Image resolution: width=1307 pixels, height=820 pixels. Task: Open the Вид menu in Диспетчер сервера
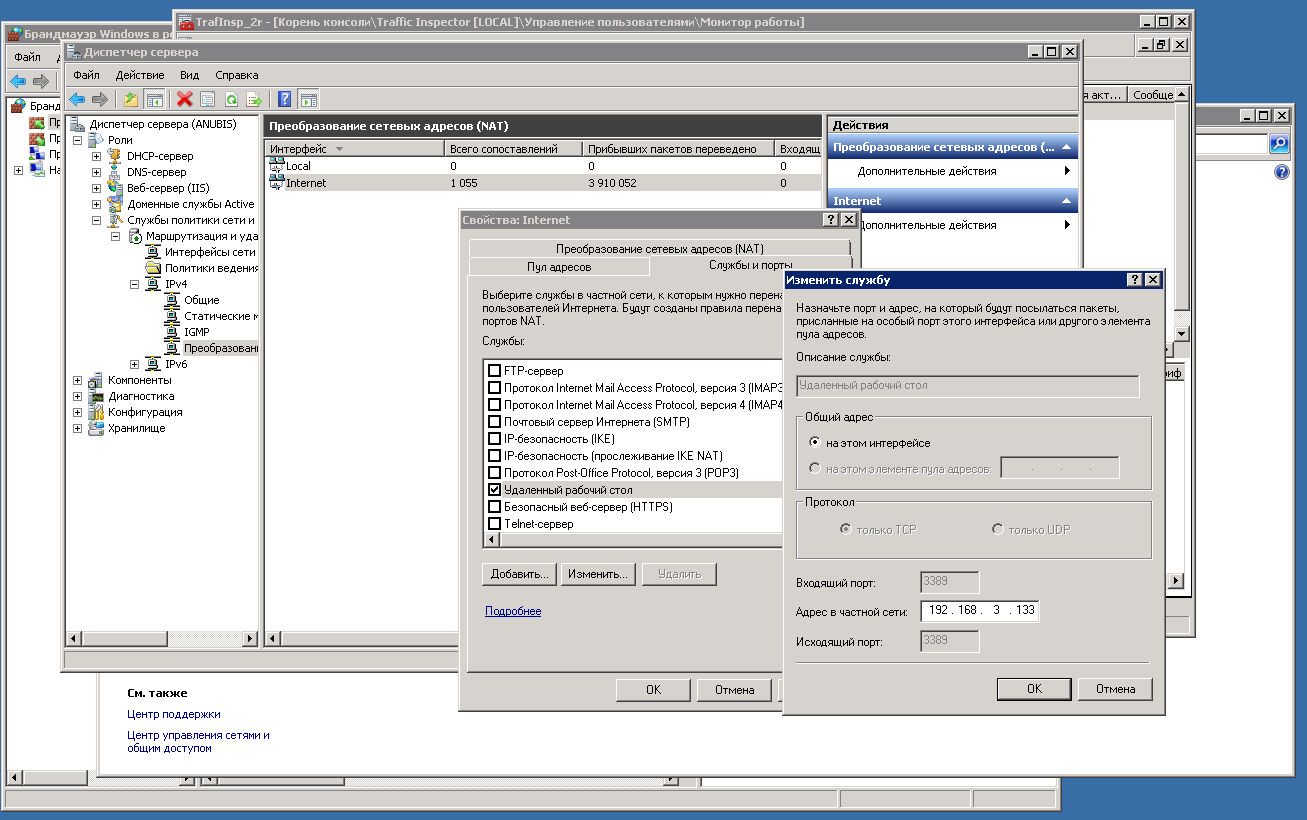[190, 75]
